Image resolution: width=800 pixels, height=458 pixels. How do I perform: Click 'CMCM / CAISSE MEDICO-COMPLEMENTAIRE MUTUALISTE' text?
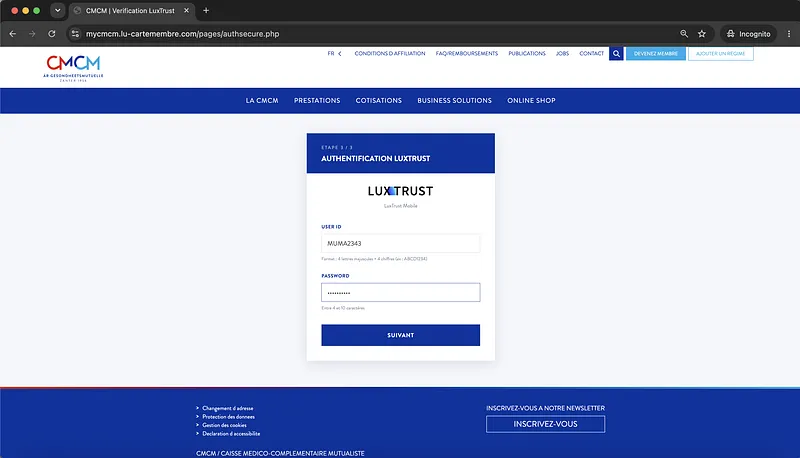coord(280,453)
